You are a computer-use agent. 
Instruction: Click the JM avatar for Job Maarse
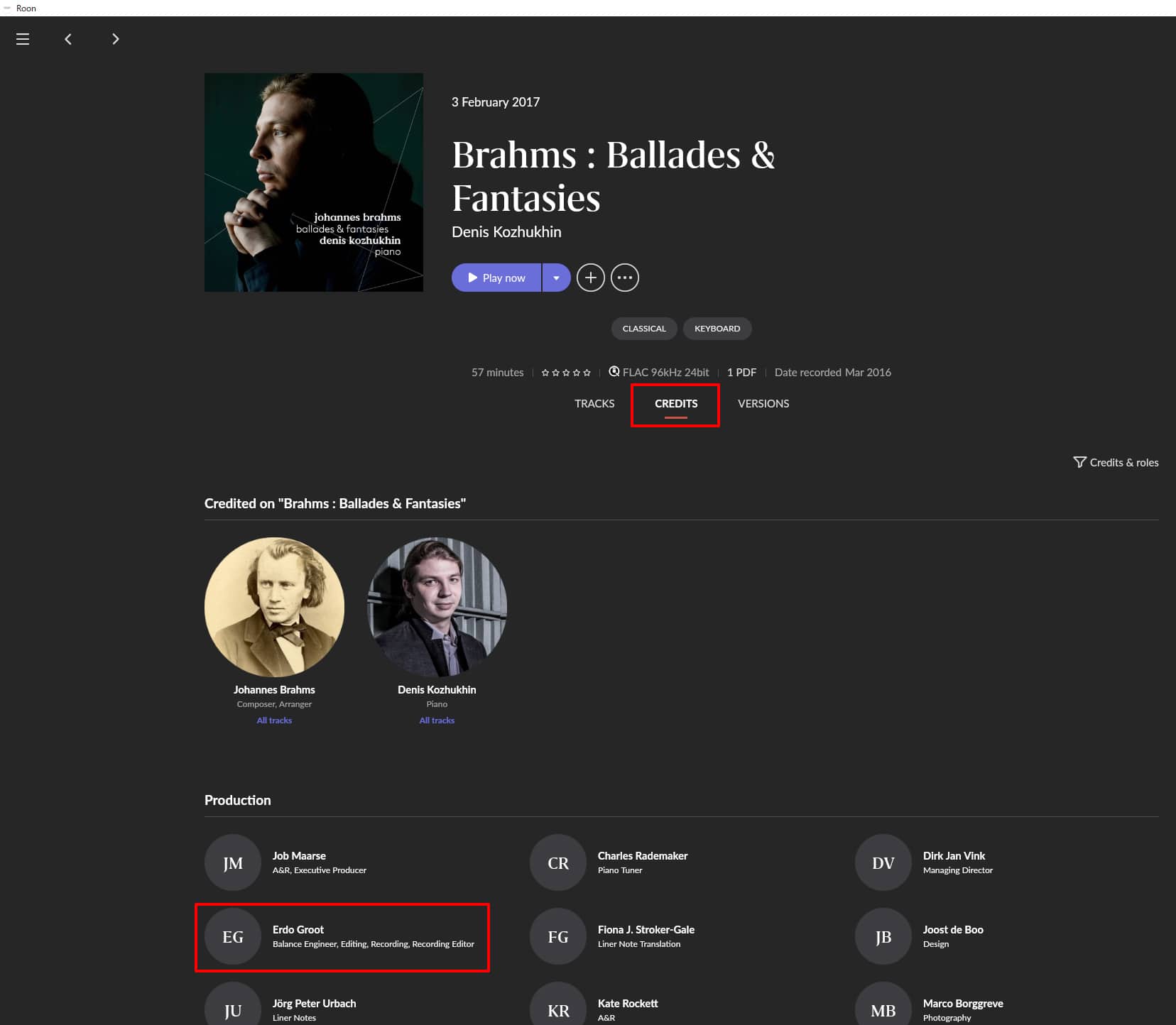point(233,863)
